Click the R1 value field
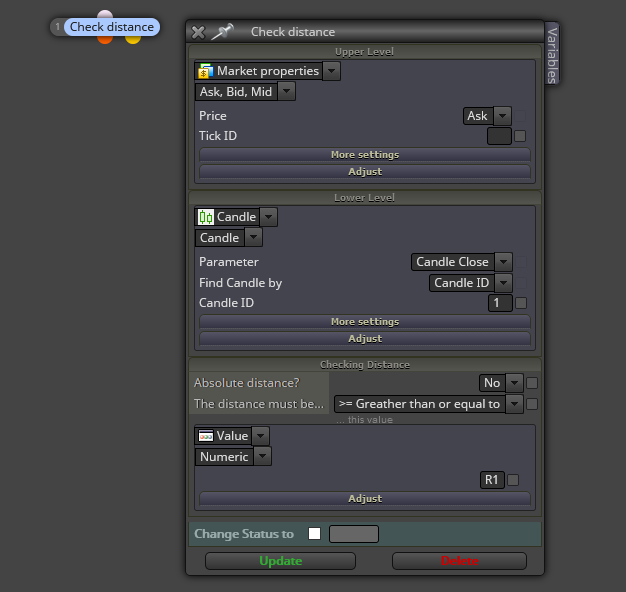Viewport: 626px width, 592px height. (x=492, y=480)
